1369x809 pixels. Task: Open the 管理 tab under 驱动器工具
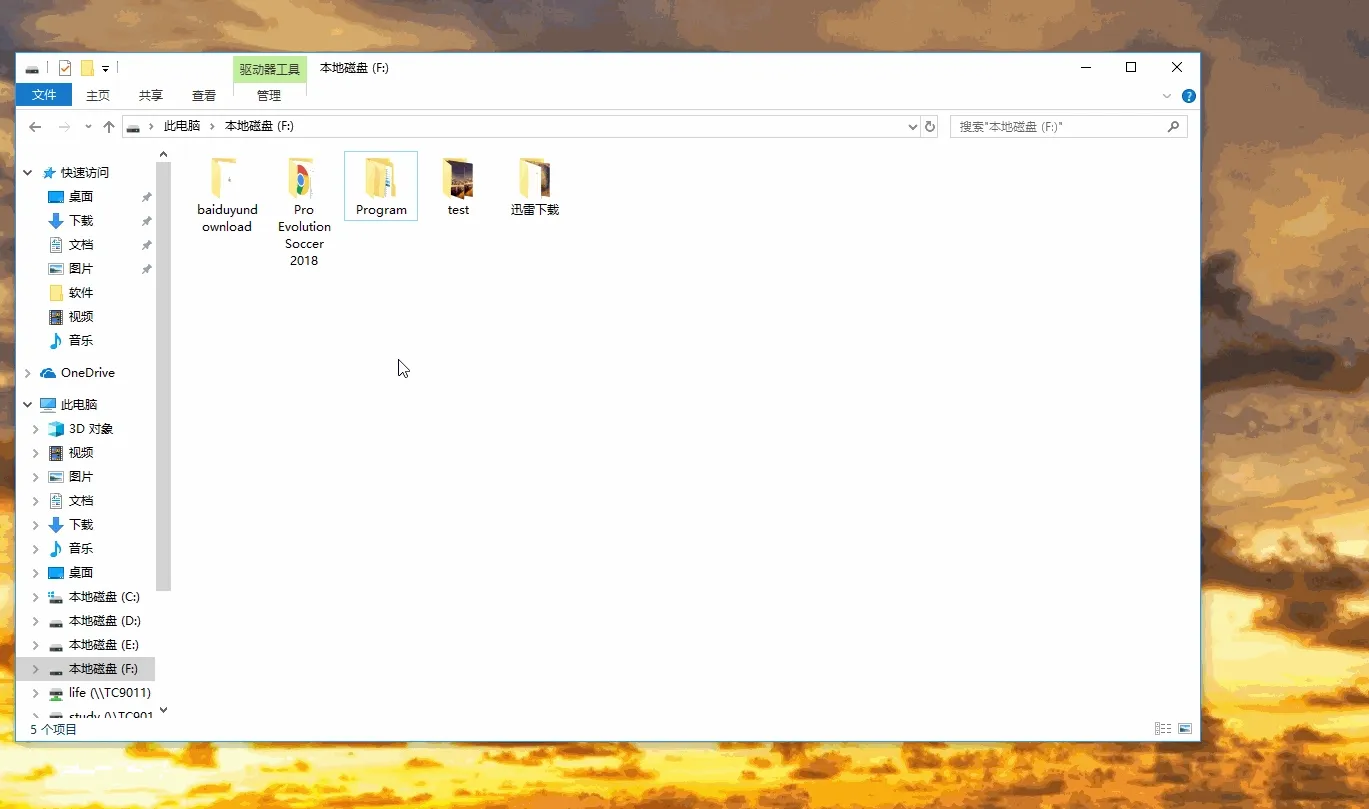pos(268,96)
